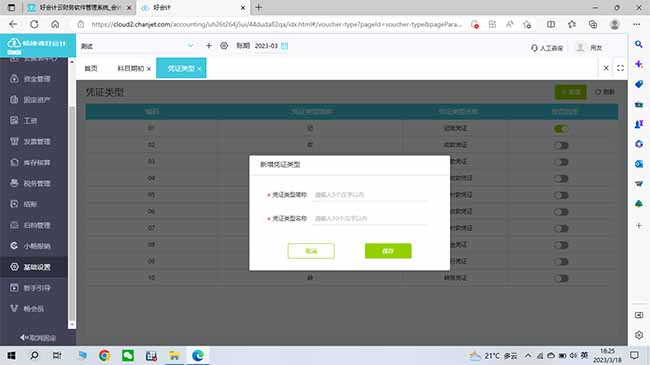Open a new browser tab
This screenshot has width=650, height=365.
coord(258,7)
